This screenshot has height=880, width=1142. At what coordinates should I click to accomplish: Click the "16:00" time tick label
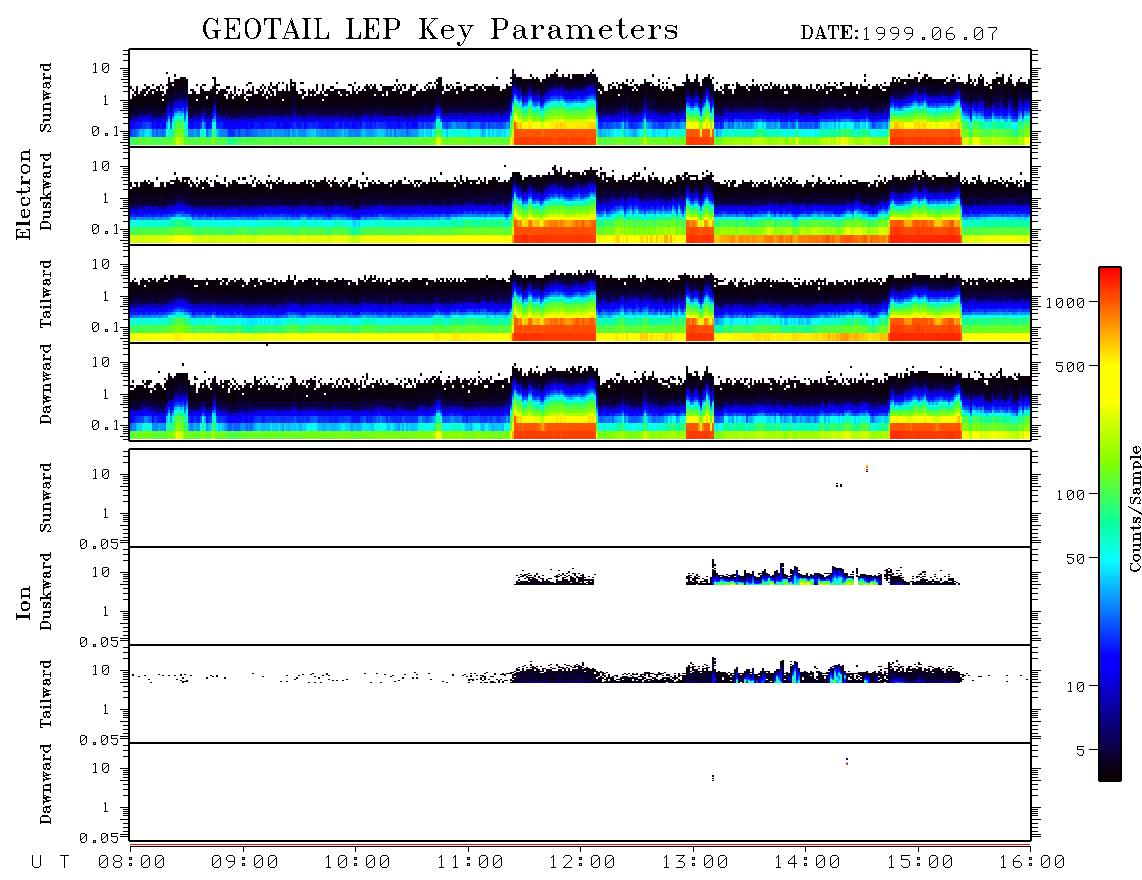[x=1032, y=862]
